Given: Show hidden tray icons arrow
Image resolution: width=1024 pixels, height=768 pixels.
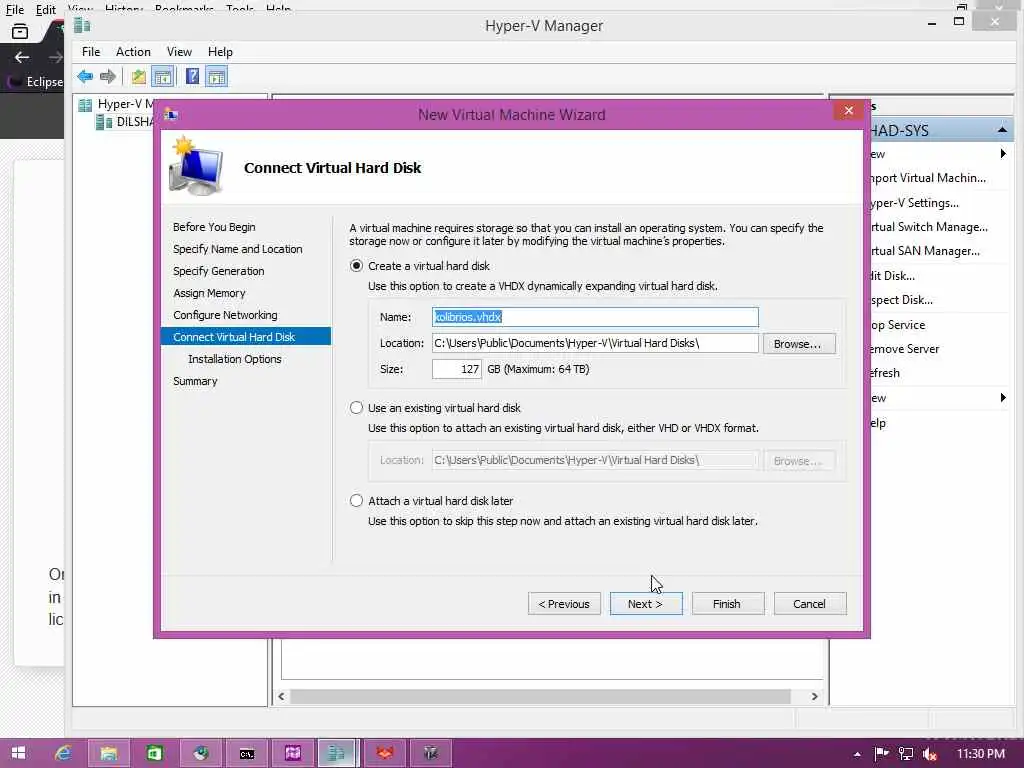Looking at the screenshot, I should pyautogui.click(x=857, y=754).
